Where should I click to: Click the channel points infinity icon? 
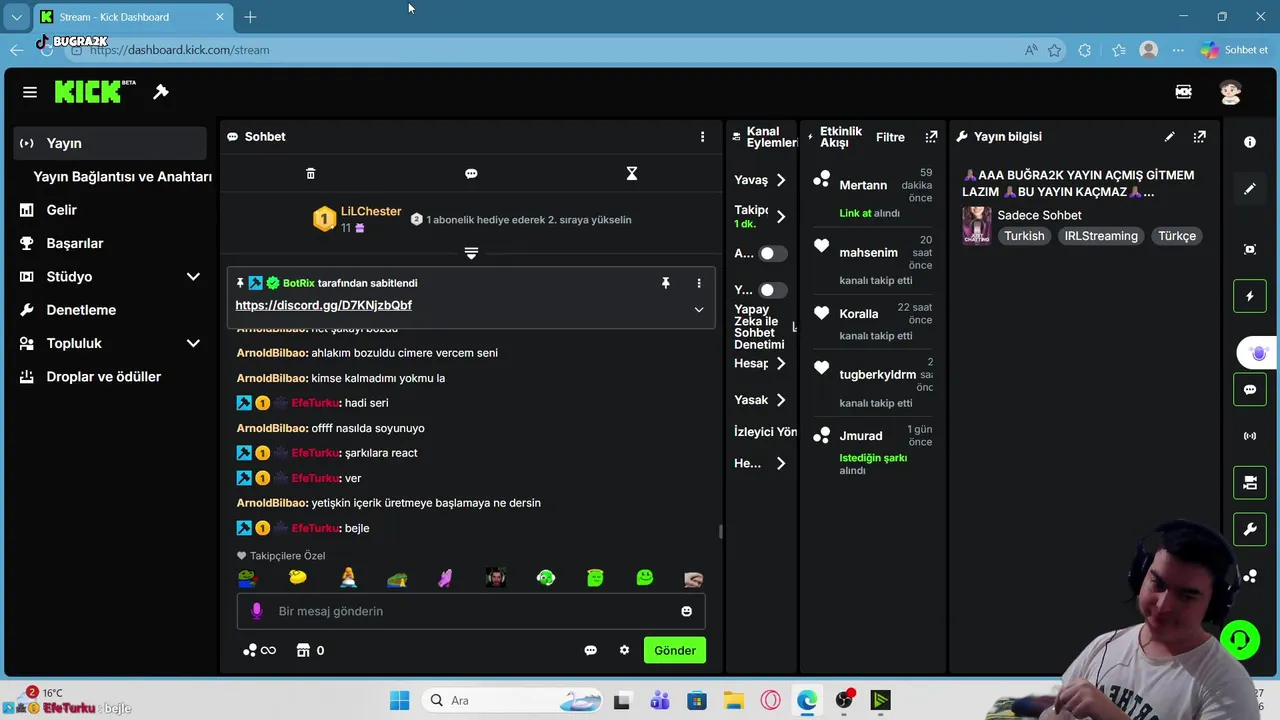tap(259, 650)
